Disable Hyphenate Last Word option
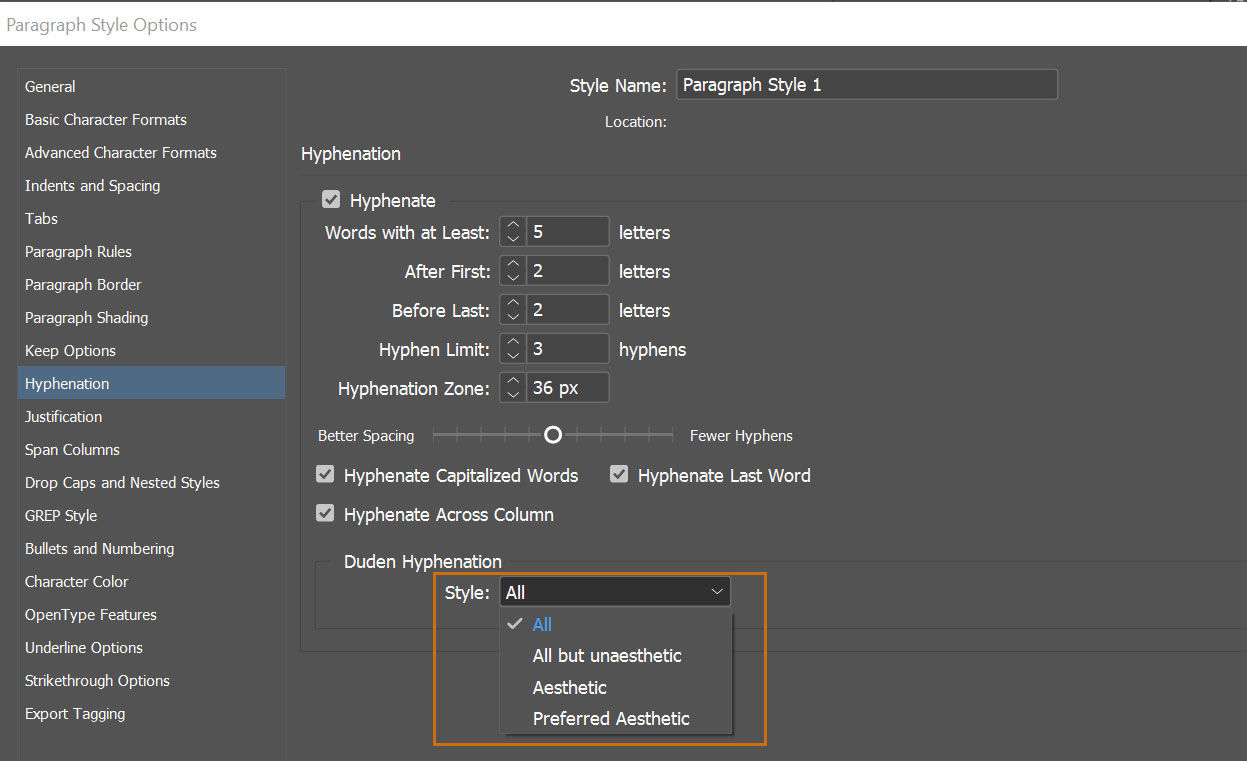This screenshot has width=1247, height=761. [x=619, y=475]
